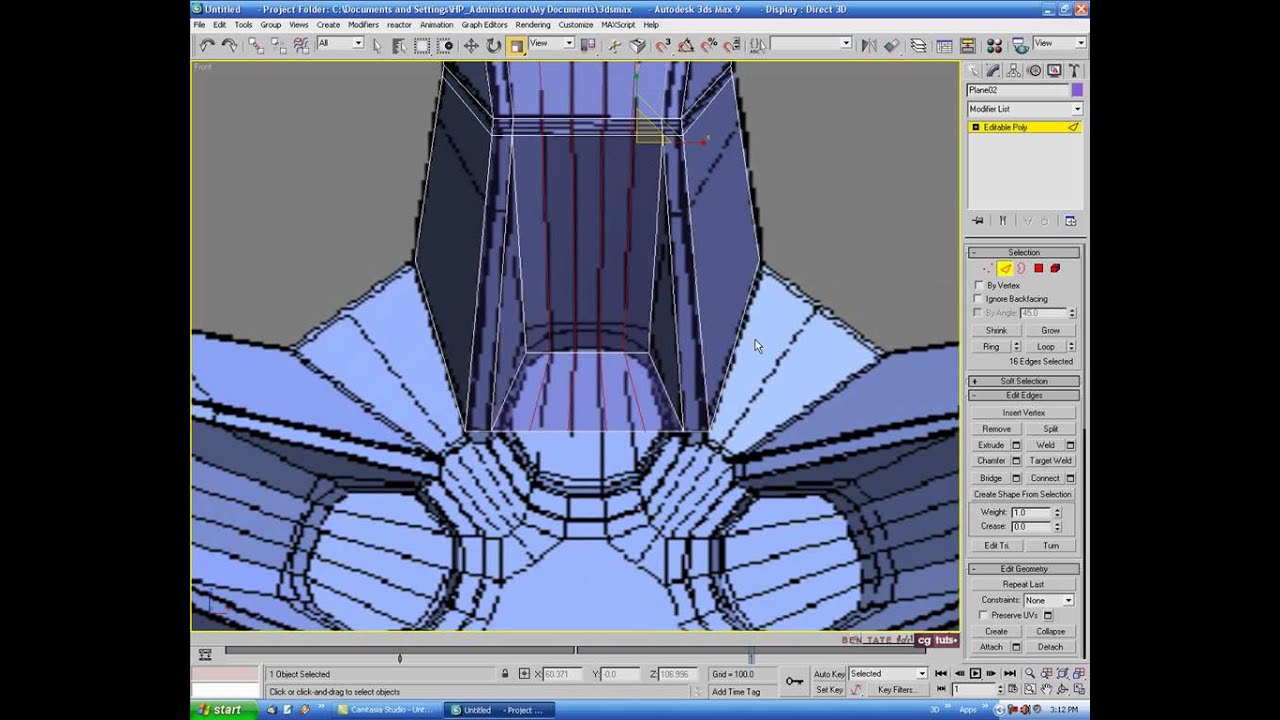1280x720 pixels.
Task: Activate Select and Rotate tool
Action: click(x=493, y=45)
